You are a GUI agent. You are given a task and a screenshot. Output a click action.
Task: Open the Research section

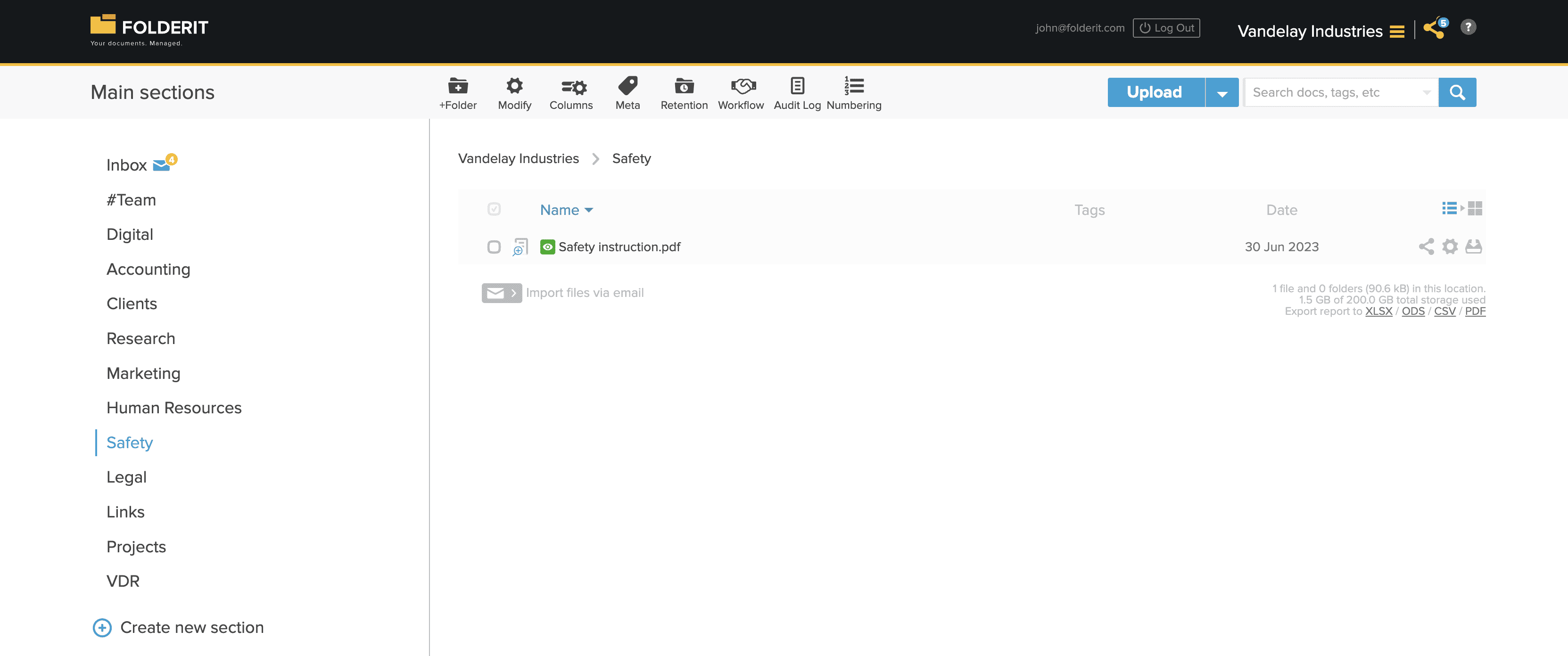(x=140, y=338)
